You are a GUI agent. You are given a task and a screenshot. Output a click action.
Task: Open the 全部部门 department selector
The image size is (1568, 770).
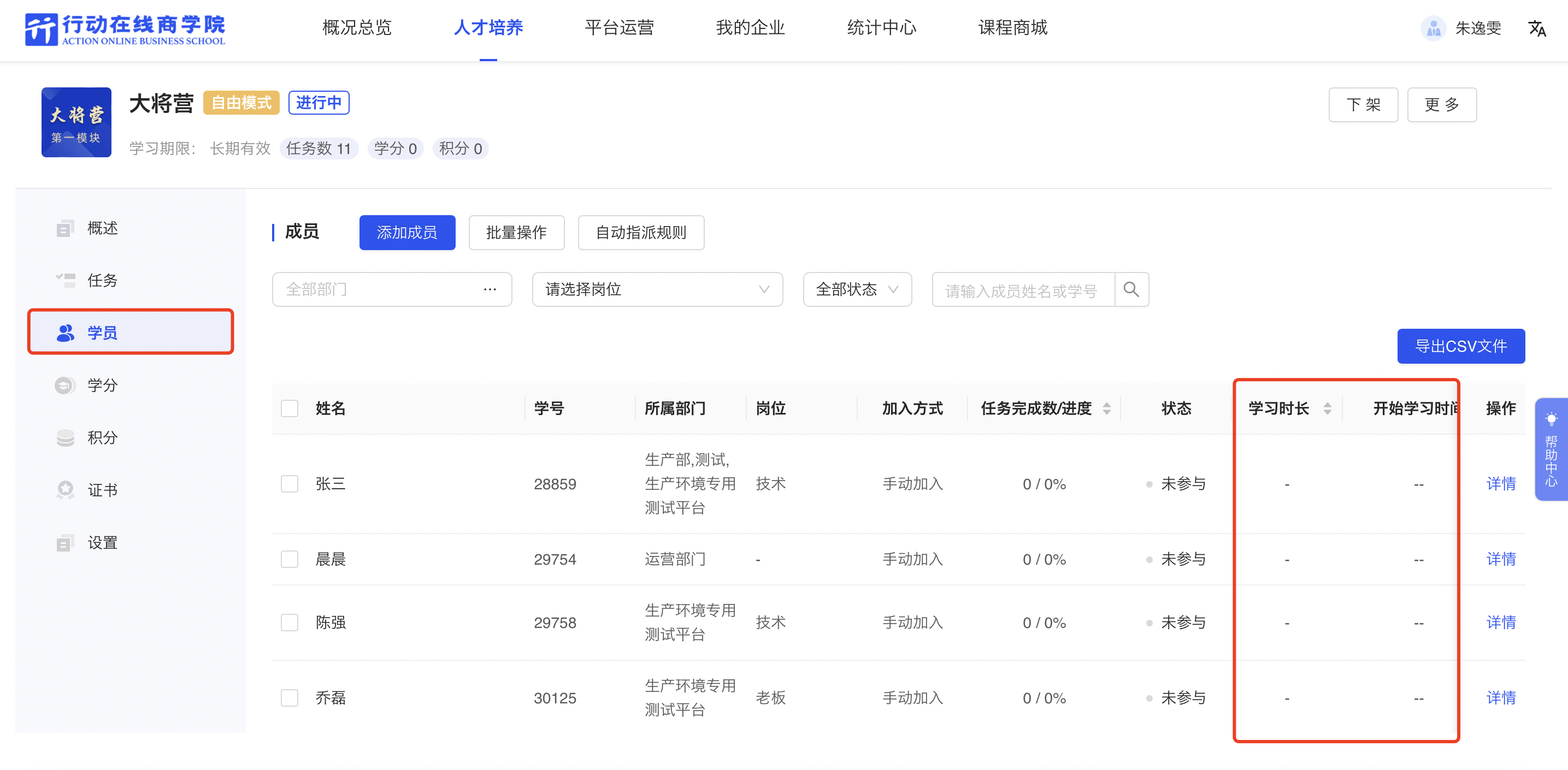point(391,289)
